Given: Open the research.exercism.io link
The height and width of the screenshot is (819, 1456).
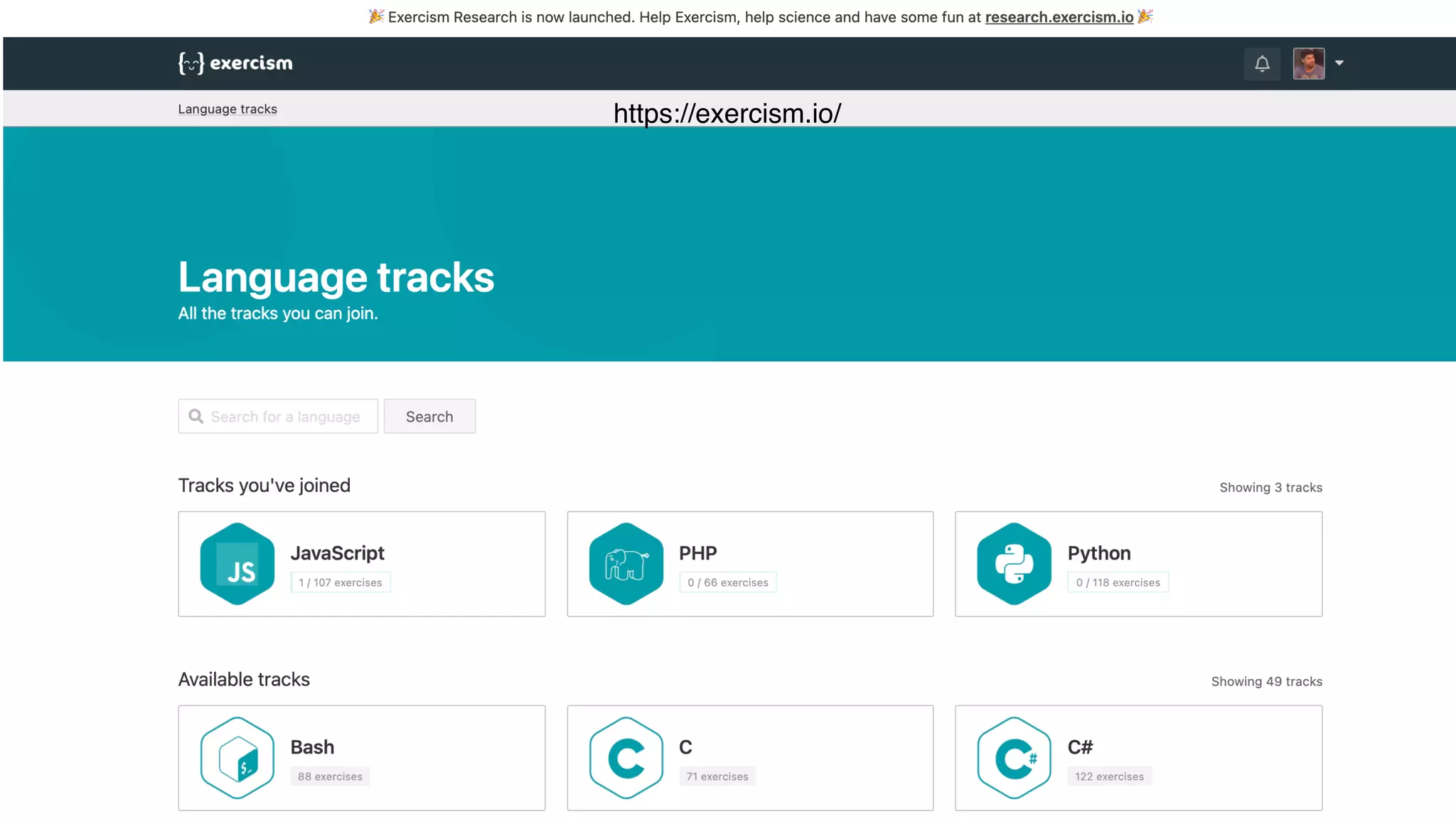Looking at the screenshot, I should (x=1059, y=17).
